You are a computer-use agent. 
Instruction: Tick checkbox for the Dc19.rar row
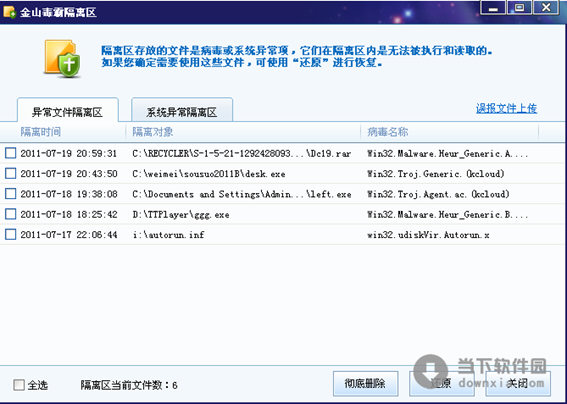point(10,153)
